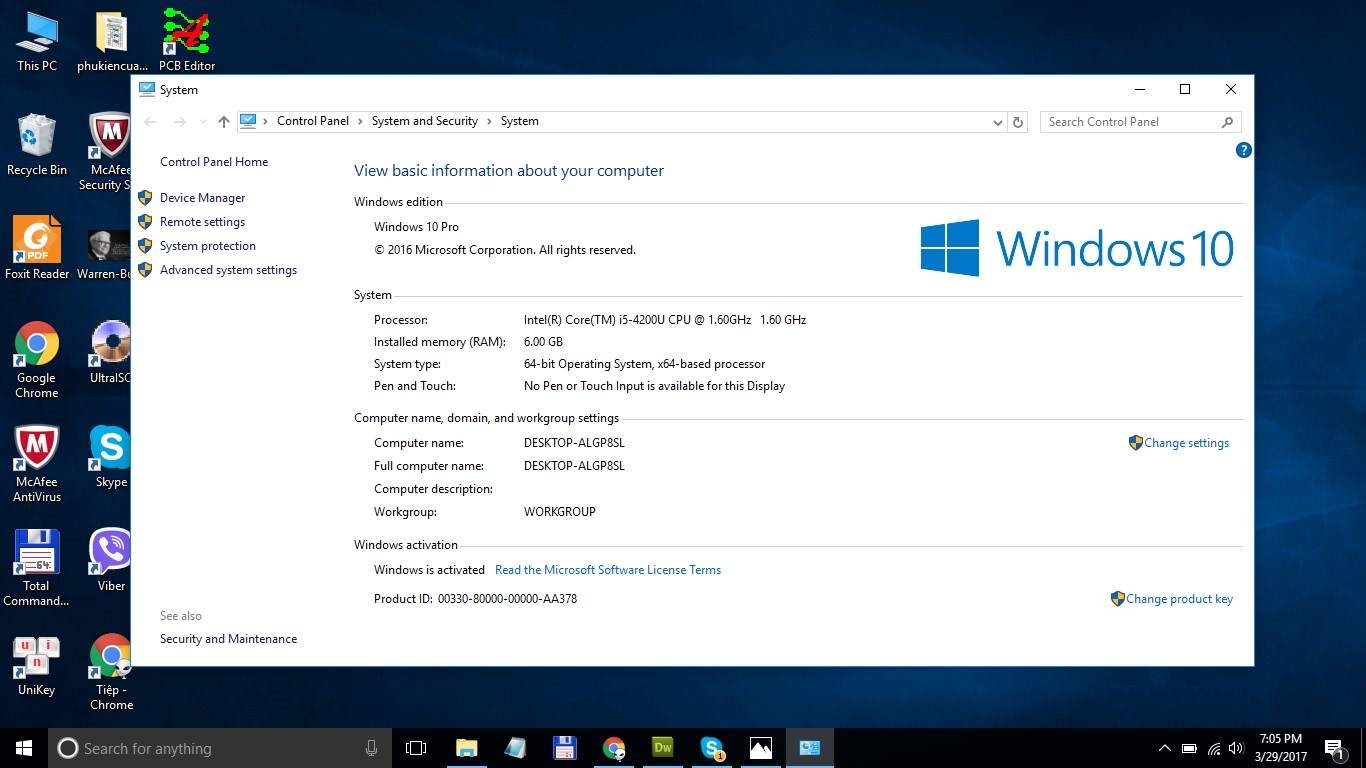
Task: Expand chevron after Control Panel breadcrumb
Action: pos(360,121)
